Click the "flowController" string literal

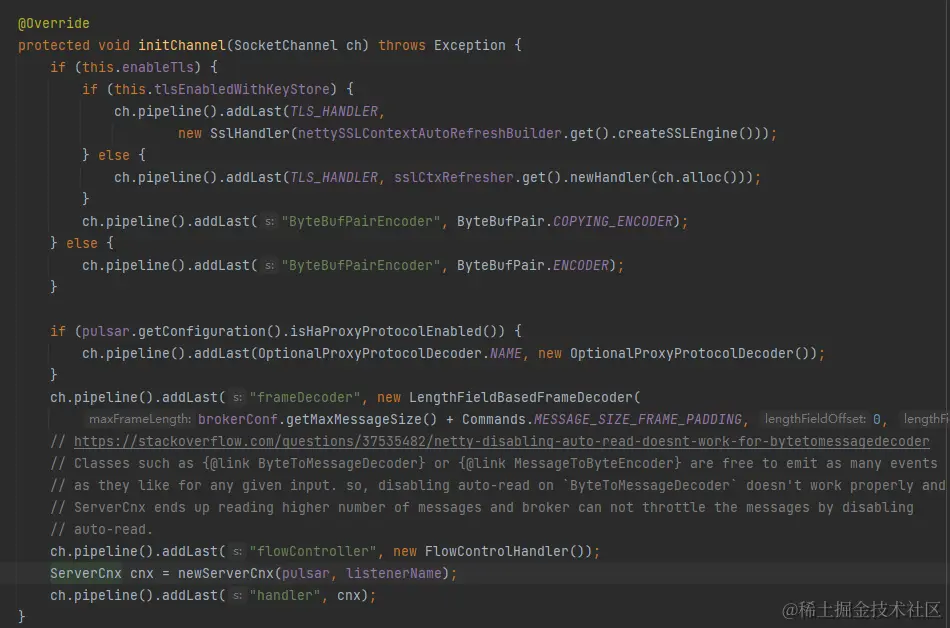313,552
